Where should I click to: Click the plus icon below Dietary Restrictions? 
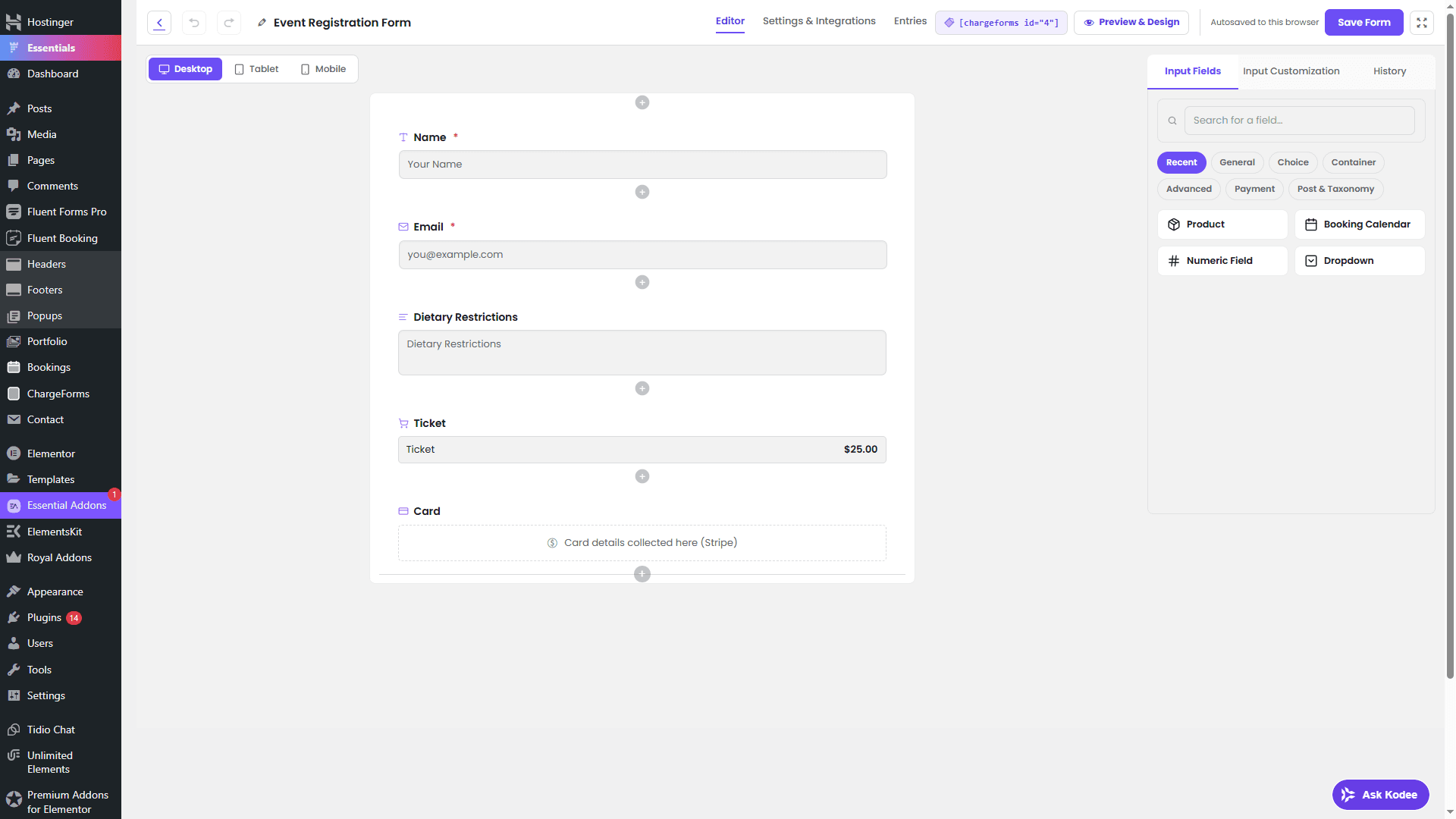point(642,388)
